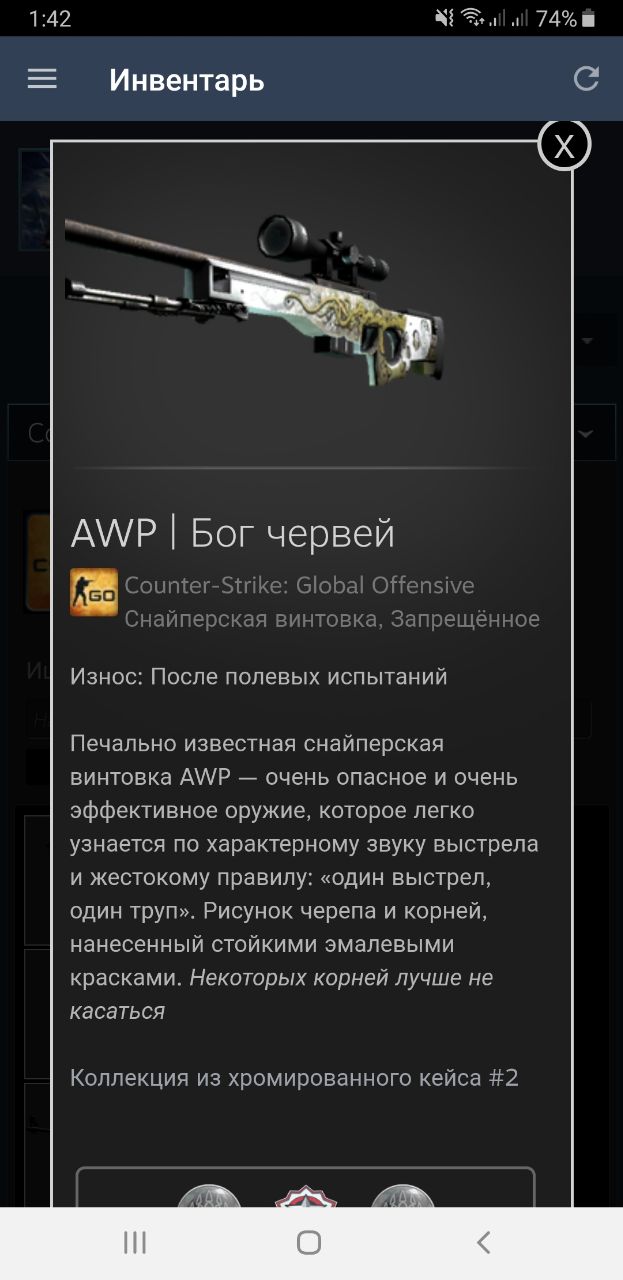Tap the Counter-Strike GO game icon

tap(93, 593)
